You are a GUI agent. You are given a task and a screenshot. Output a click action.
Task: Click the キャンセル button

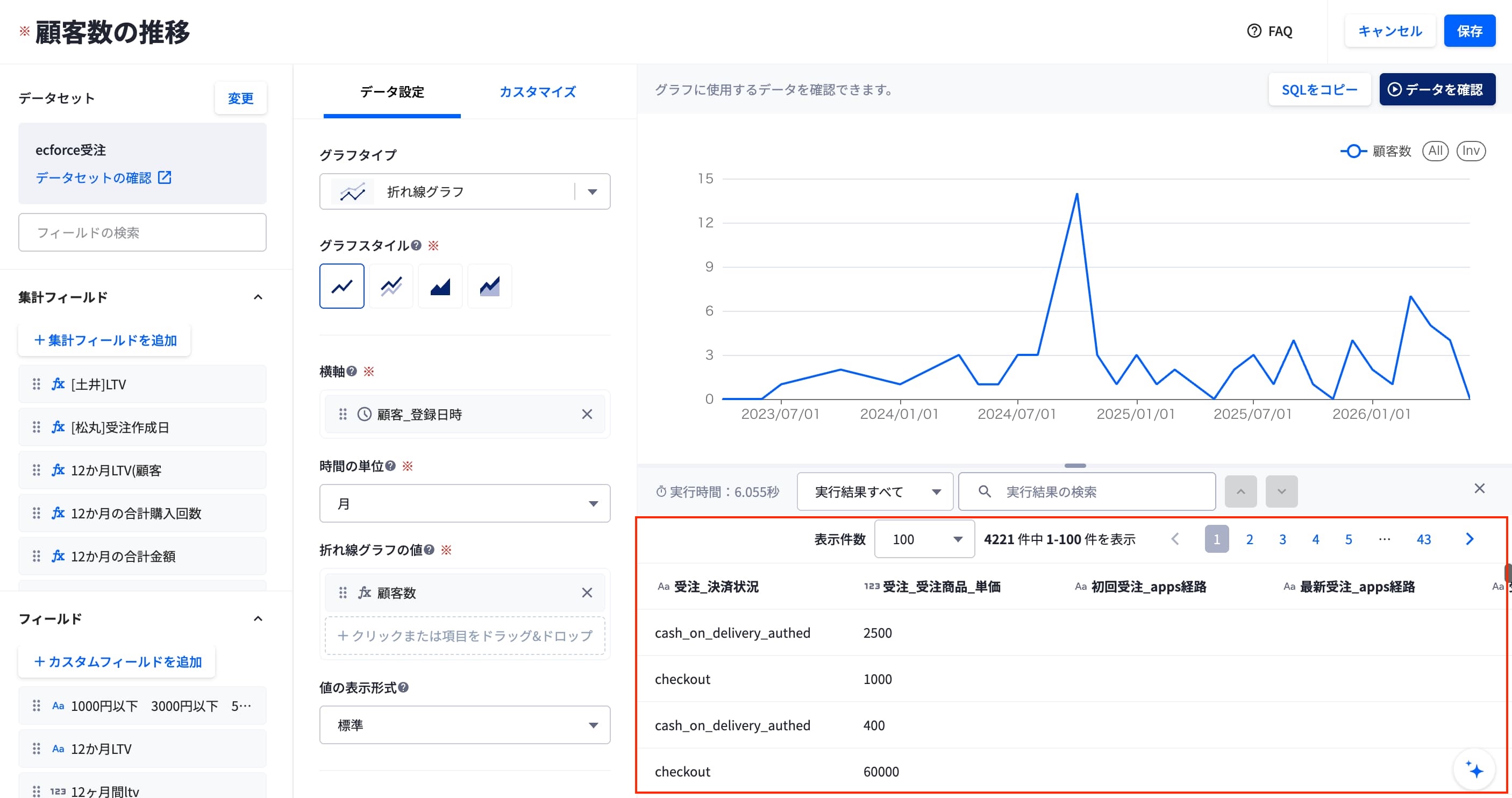pyautogui.click(x=1389, y=31)
